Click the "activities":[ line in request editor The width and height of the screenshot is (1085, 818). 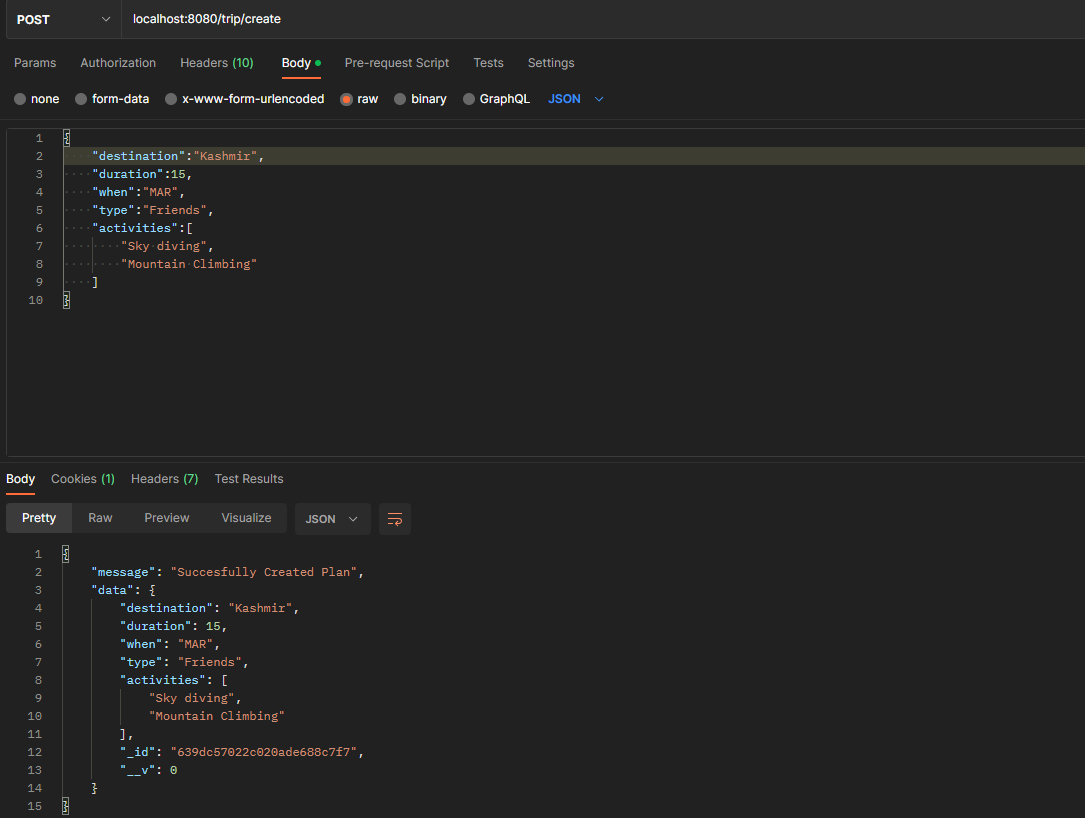tap(143, 228)
